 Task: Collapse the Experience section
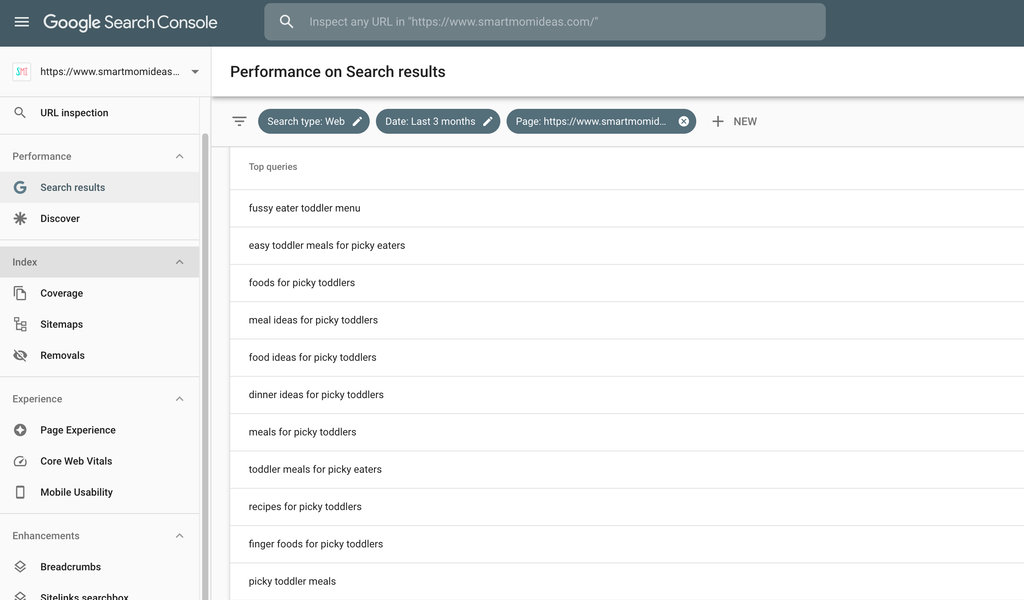(179, 399)
